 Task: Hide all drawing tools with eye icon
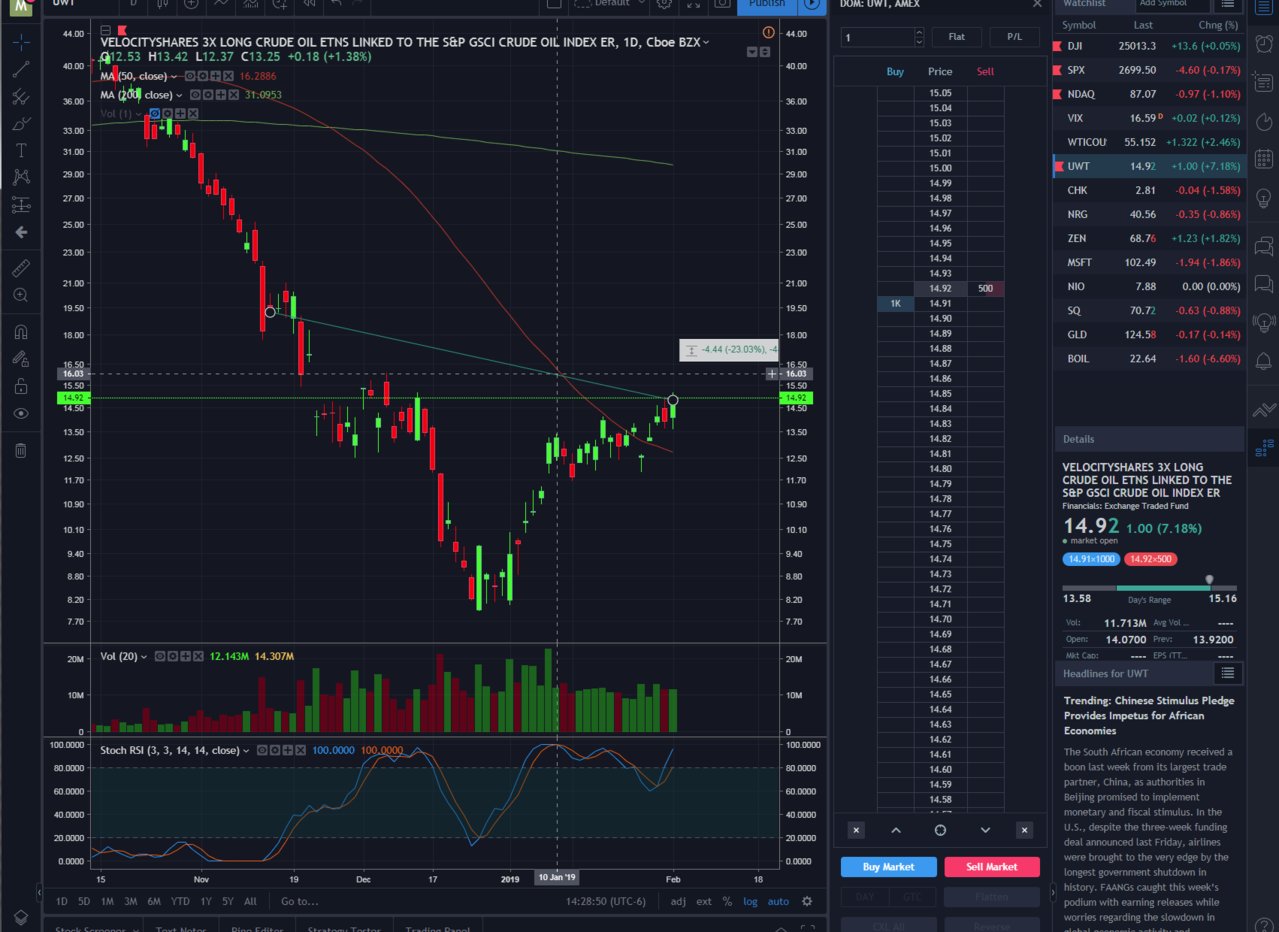21,413
